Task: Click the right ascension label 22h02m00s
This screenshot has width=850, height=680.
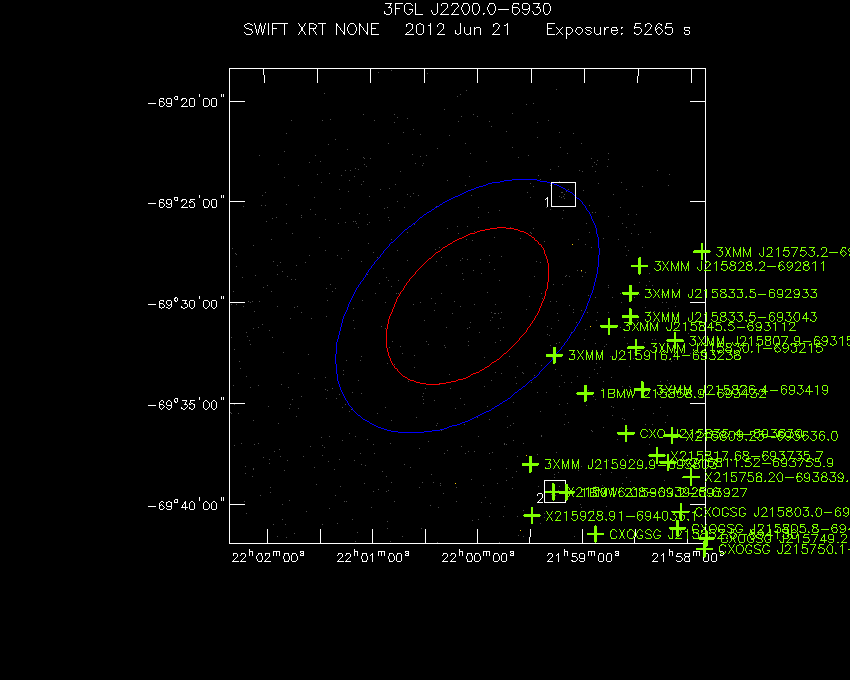Action: click(268, 557)
